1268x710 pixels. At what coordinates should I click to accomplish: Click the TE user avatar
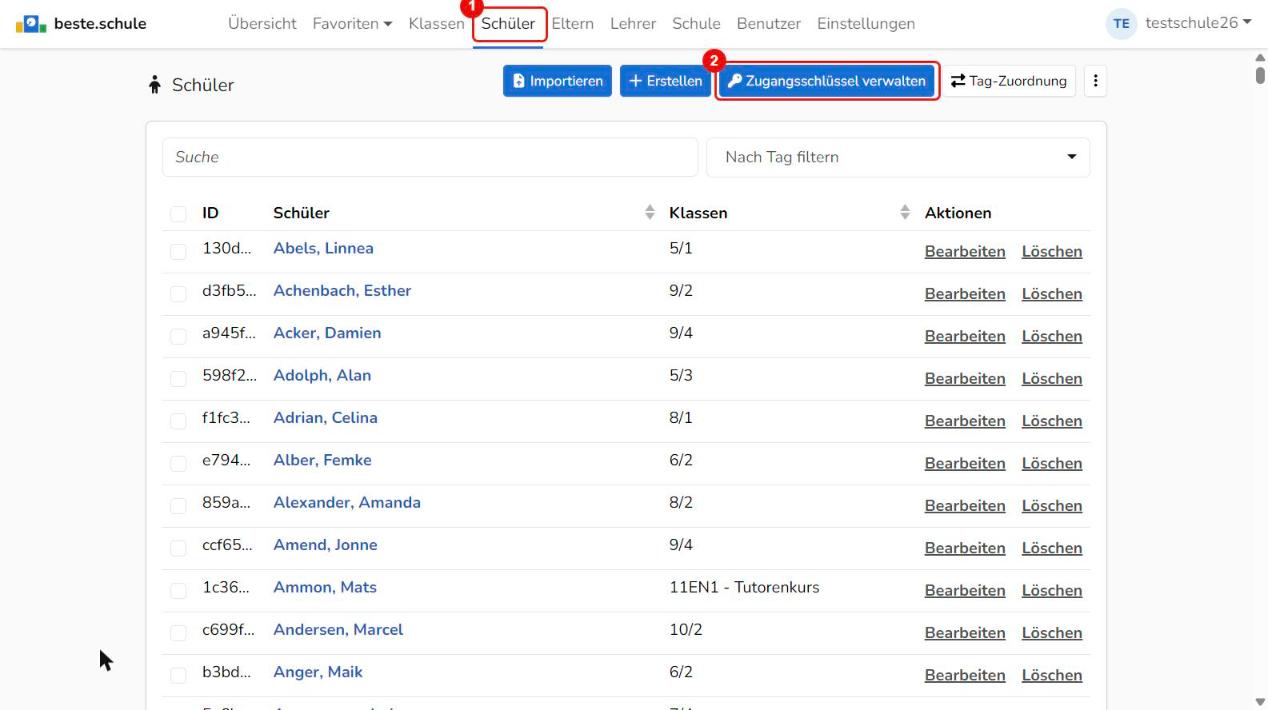(x=1121, y=24)
